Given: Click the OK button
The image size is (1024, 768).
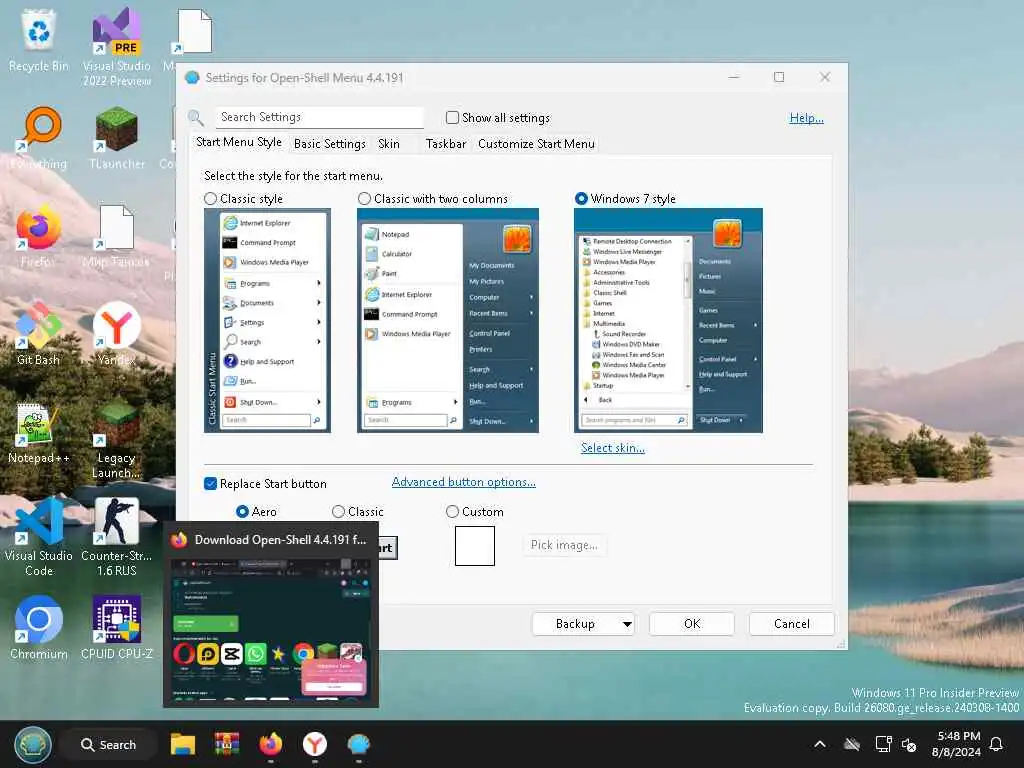Looking at the screenshot, I should coord(692,624).
